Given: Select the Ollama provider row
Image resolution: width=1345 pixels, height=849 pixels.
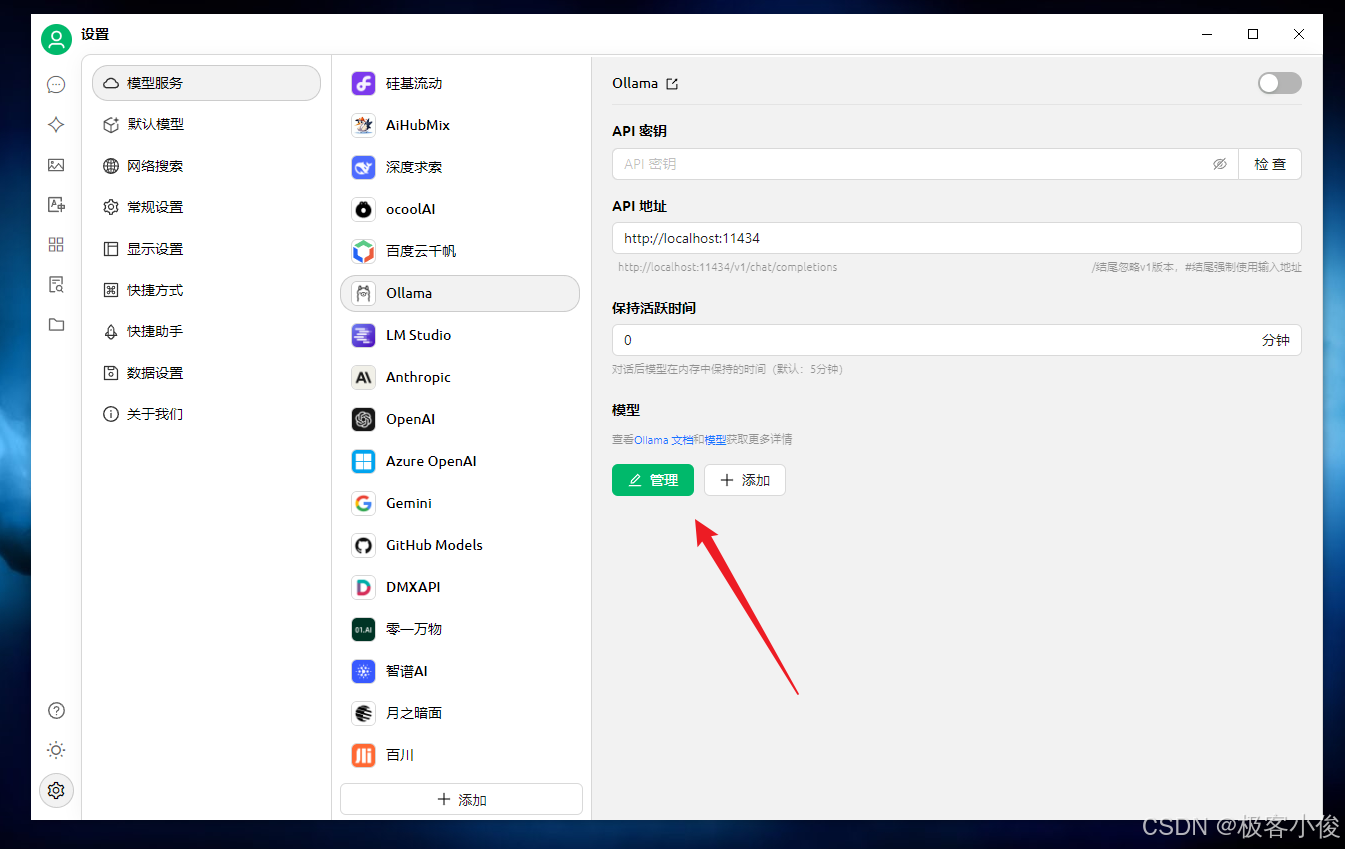Looking at the screenshot, I should coord(460,294).
